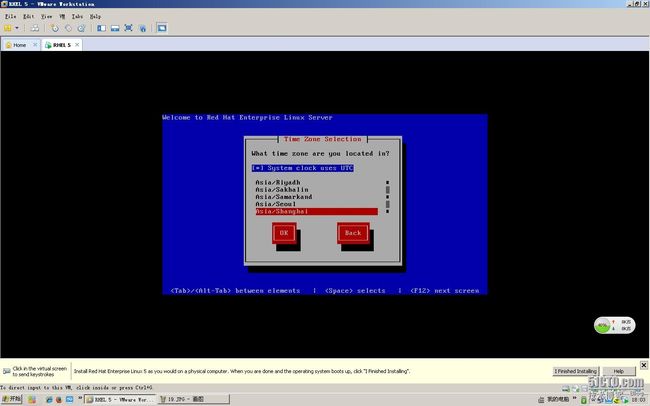Click the green tray icon
This screenshot has width=650, height=406.
point(584,400)
